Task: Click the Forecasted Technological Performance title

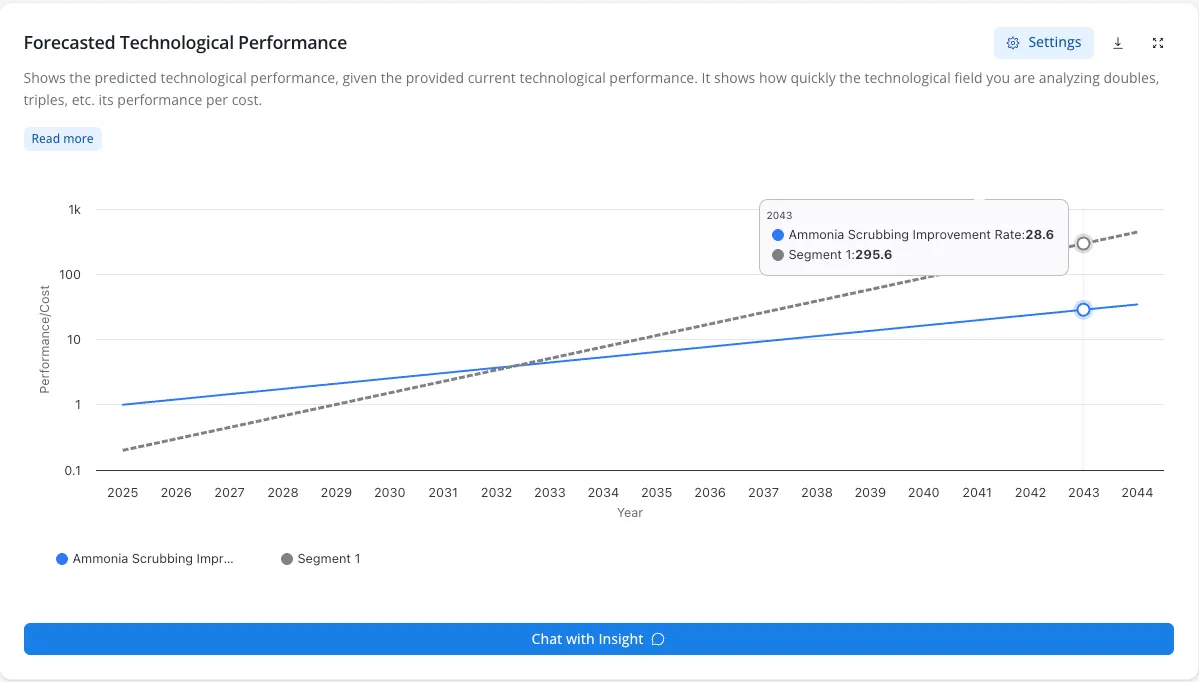Action: coord(185,43)
